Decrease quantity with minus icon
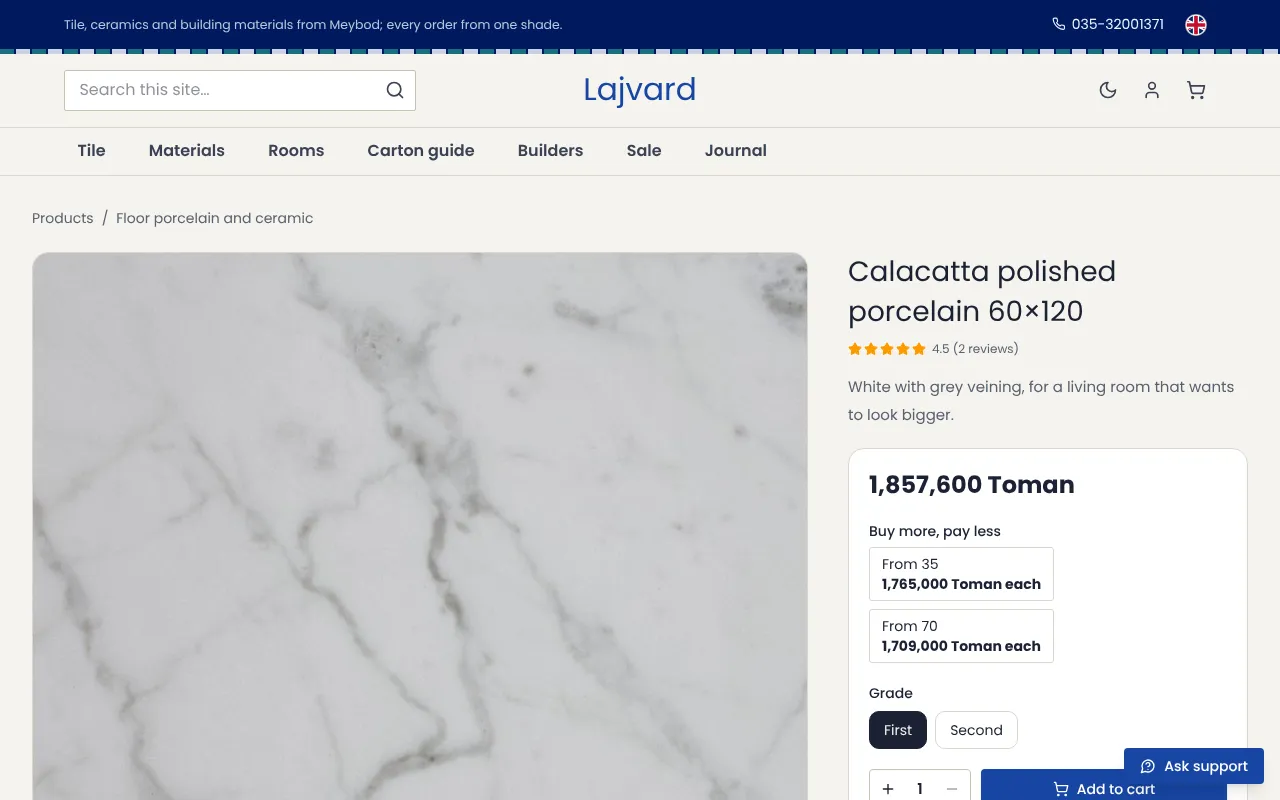This screenshot has width=1280, height=800. click(x=952, y=789)
